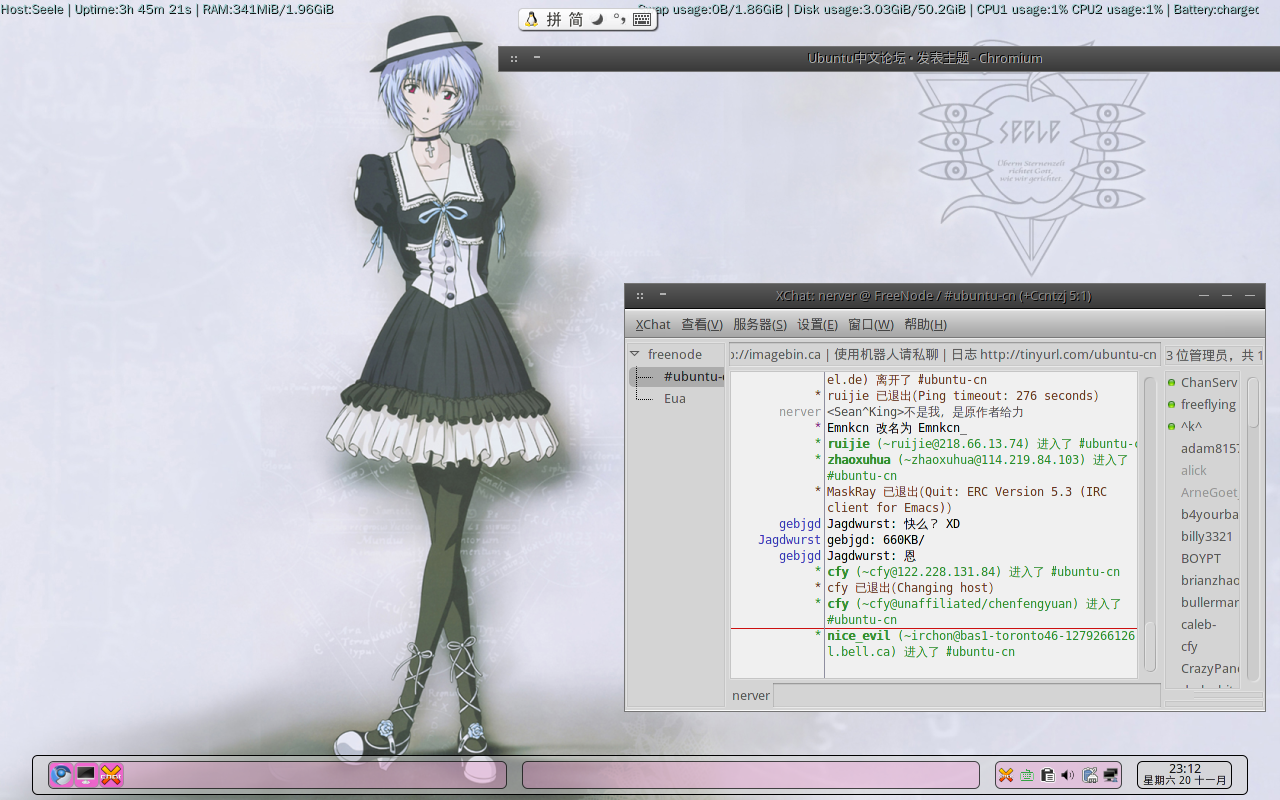Viewport: 1280px width, 800px height.
Task: Click the volume speaker tray icon
Action: coord(1068,775)
